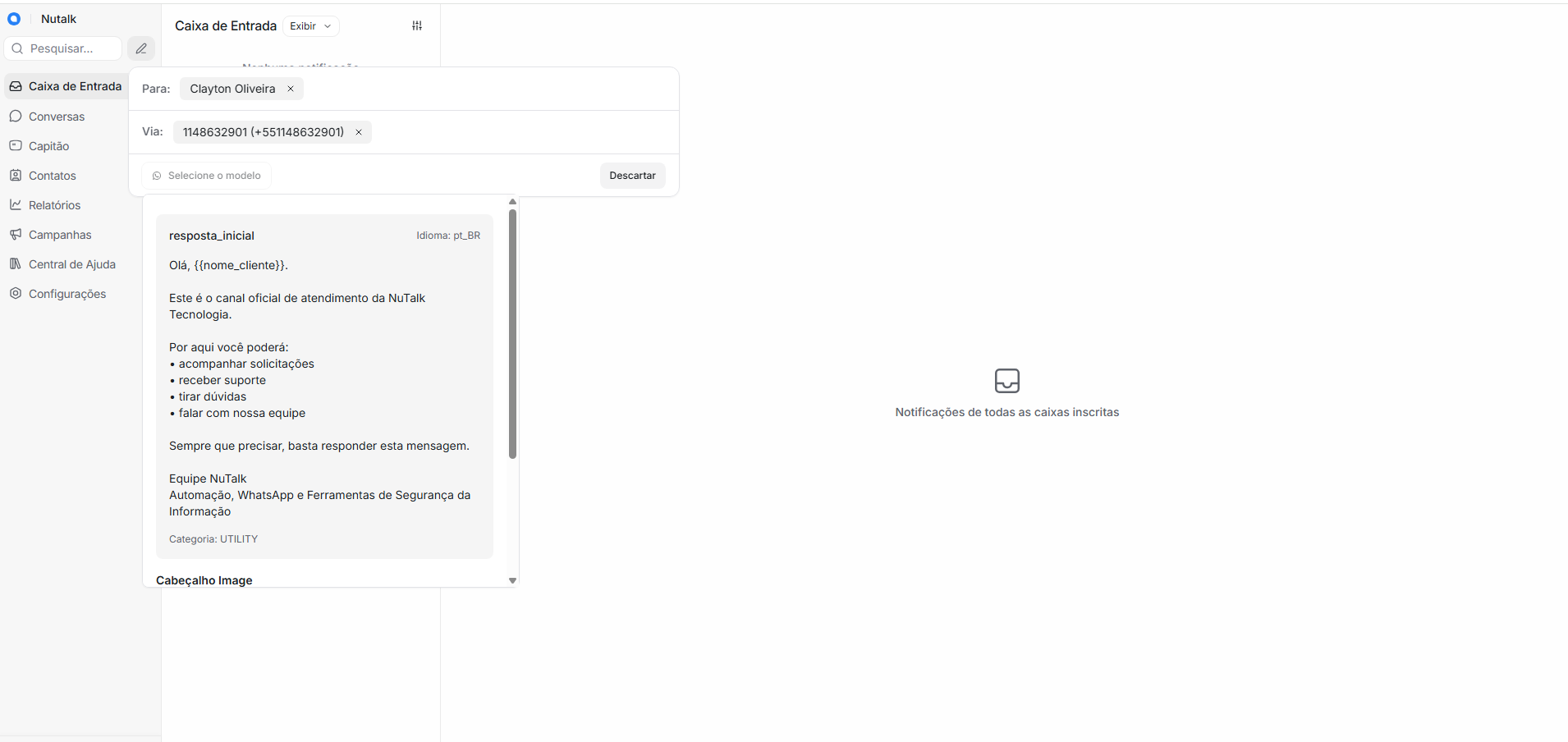Open the compose new message pencil icon
The image size is (1568, 742).
pyautogui.click(x=141, y=48)
